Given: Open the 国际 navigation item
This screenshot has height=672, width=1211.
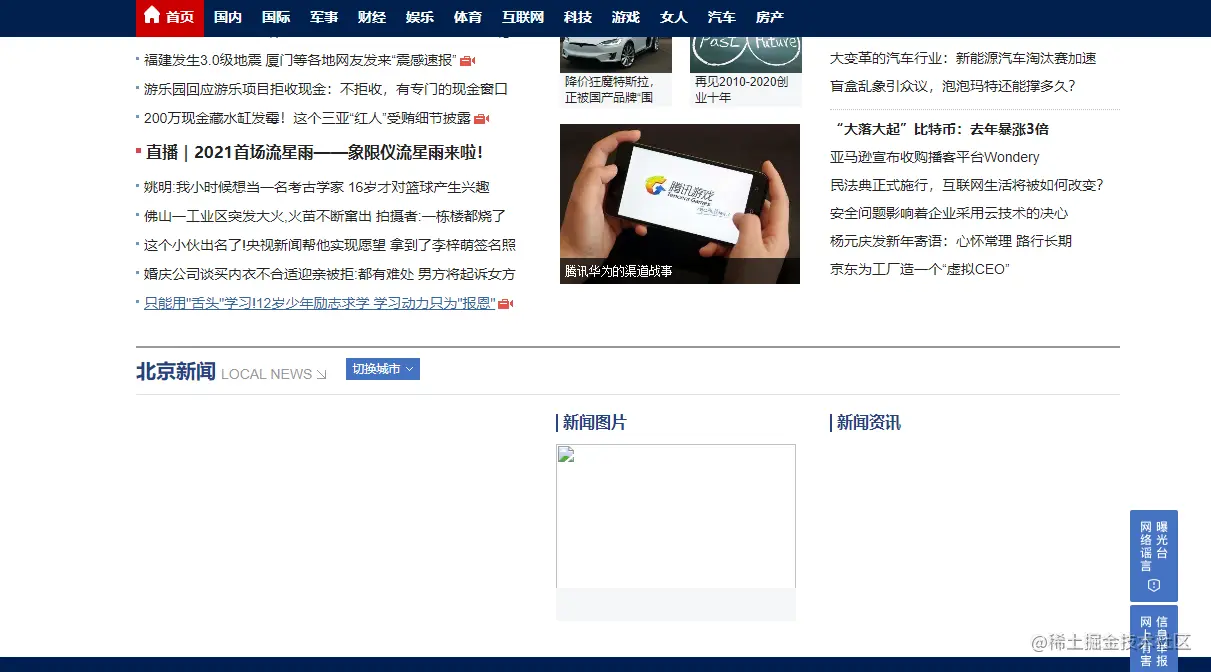Looking at the screenshot, I should tap(276, 17).
